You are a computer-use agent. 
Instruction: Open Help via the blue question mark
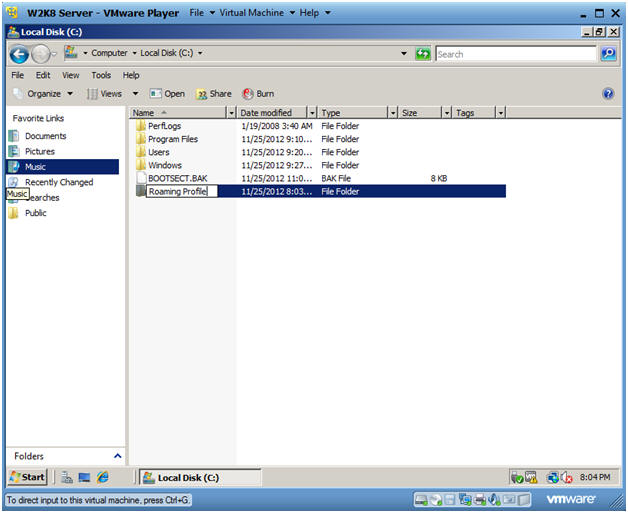pyautogui.click(x=608, y=94)
